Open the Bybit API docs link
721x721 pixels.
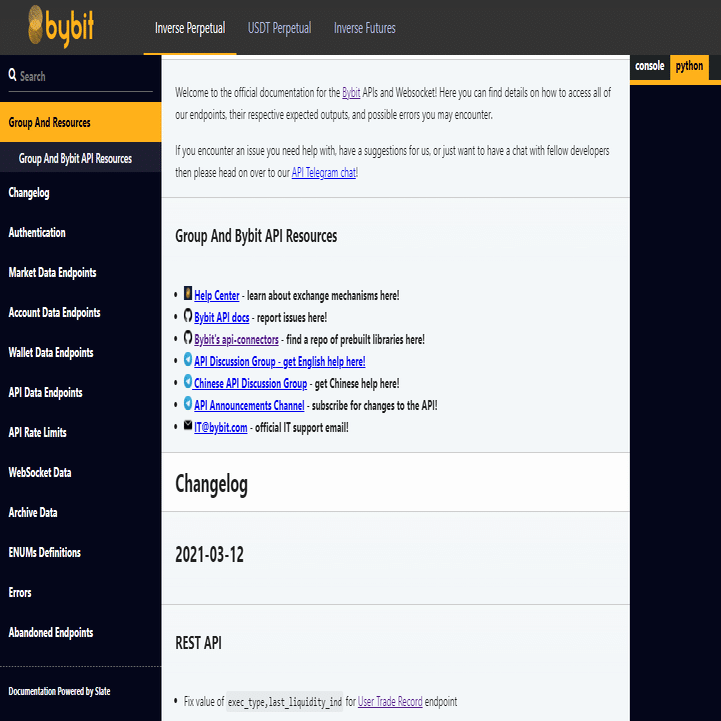[x=222, y=317]
